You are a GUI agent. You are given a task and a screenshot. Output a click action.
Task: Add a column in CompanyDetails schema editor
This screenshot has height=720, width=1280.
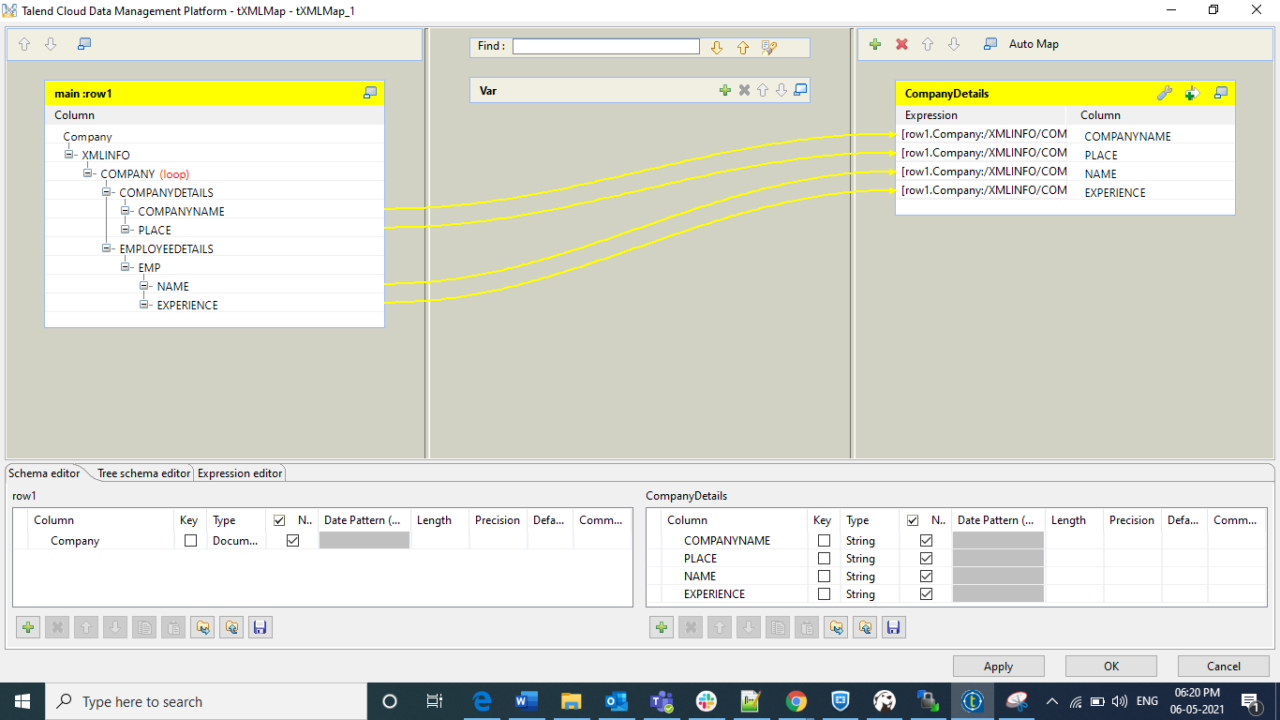pos(660,627)
